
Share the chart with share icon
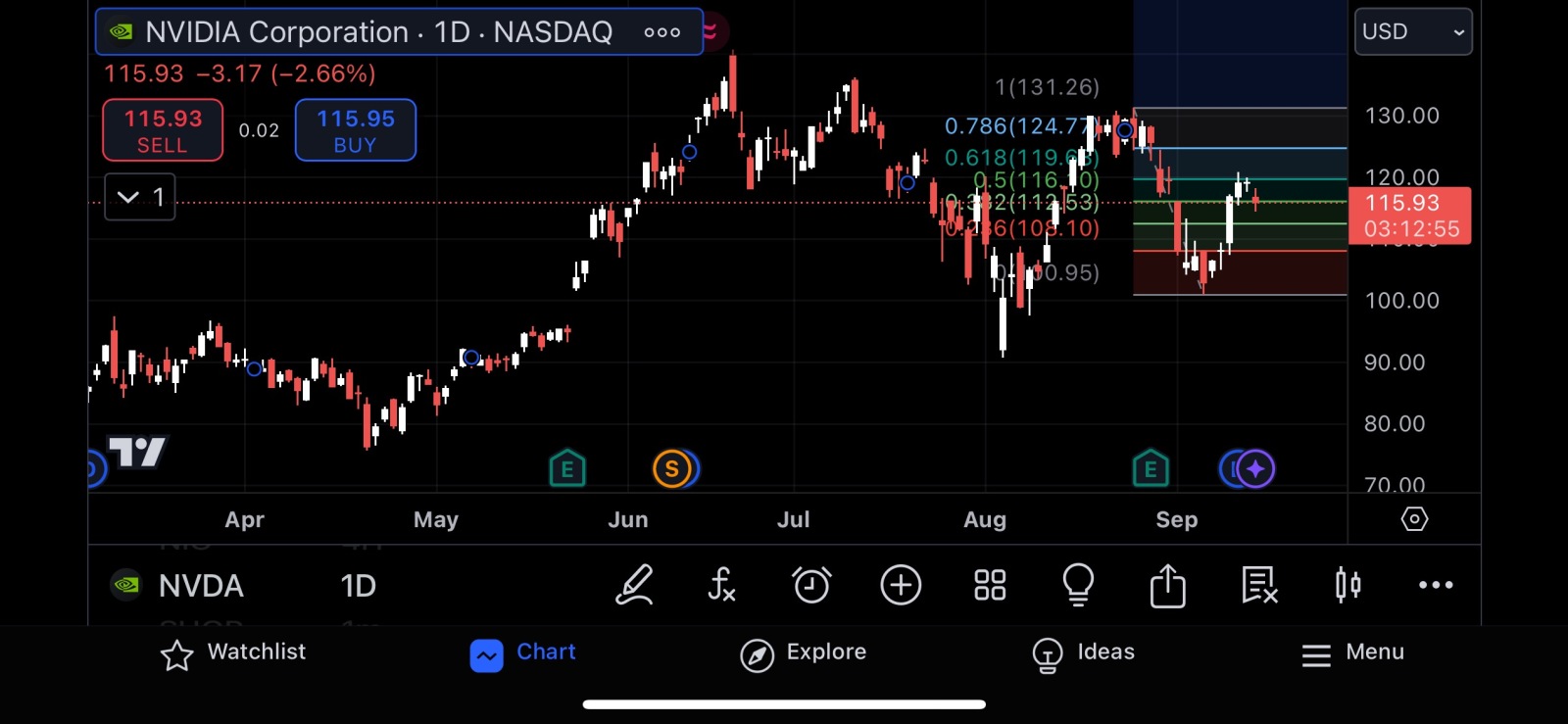tap(1167, 585)
